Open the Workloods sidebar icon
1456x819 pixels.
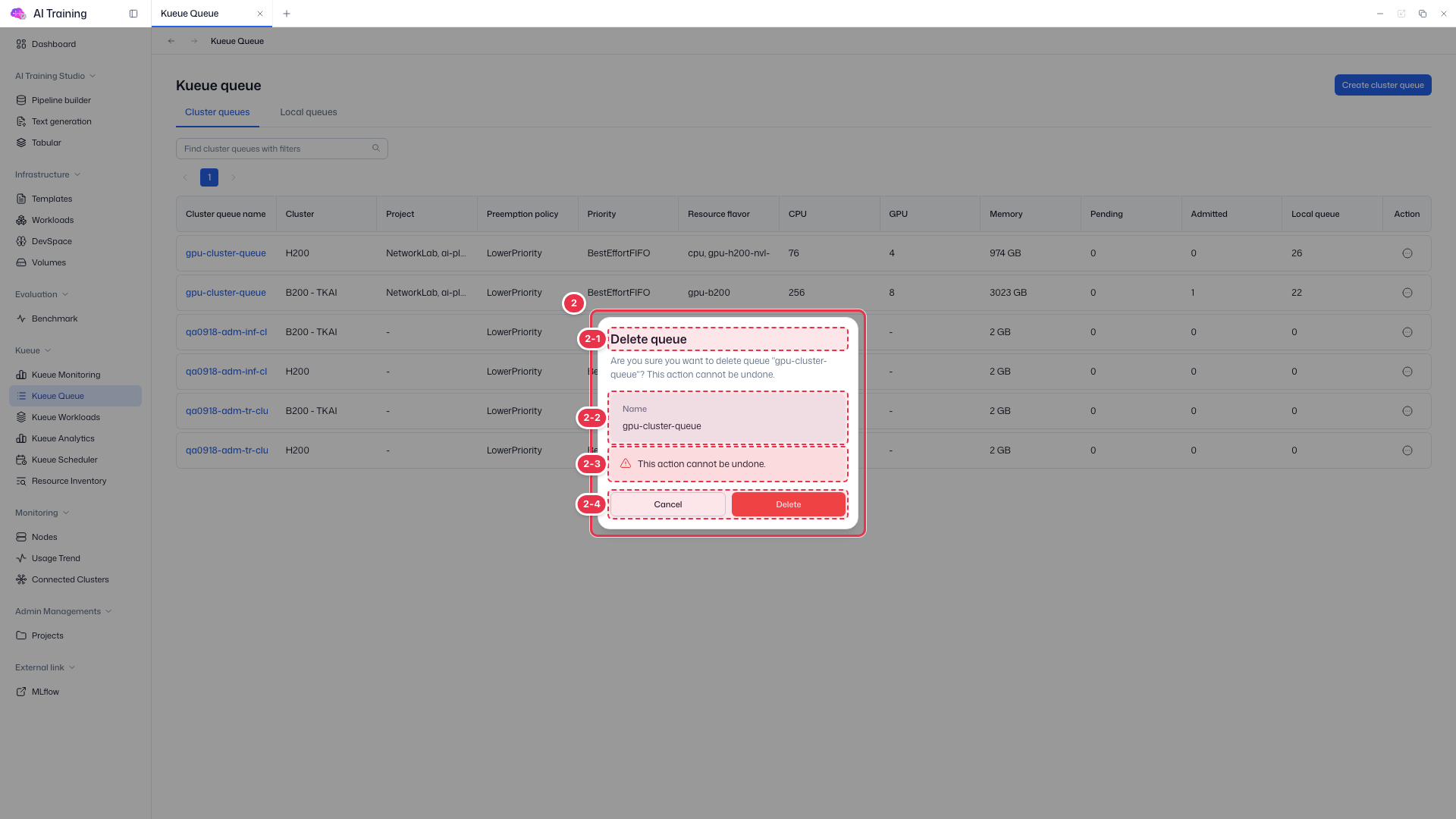pyautogui.click(x=21, y=220)
